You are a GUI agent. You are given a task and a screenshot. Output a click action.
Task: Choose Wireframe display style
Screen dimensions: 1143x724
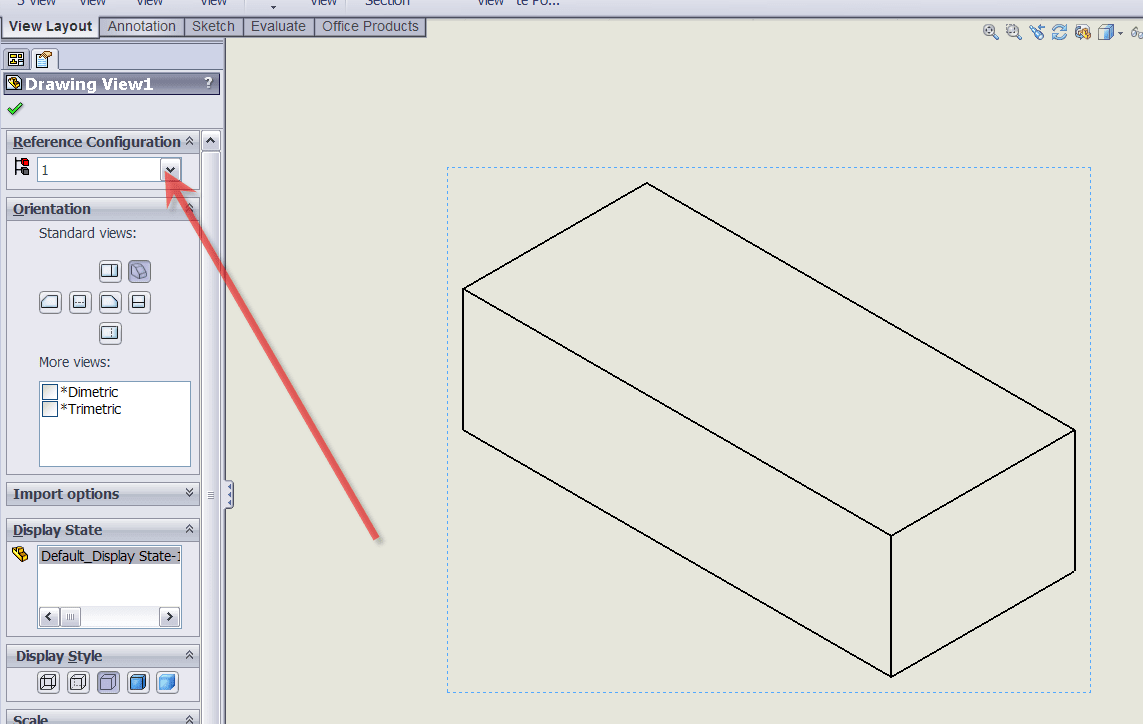47,683
